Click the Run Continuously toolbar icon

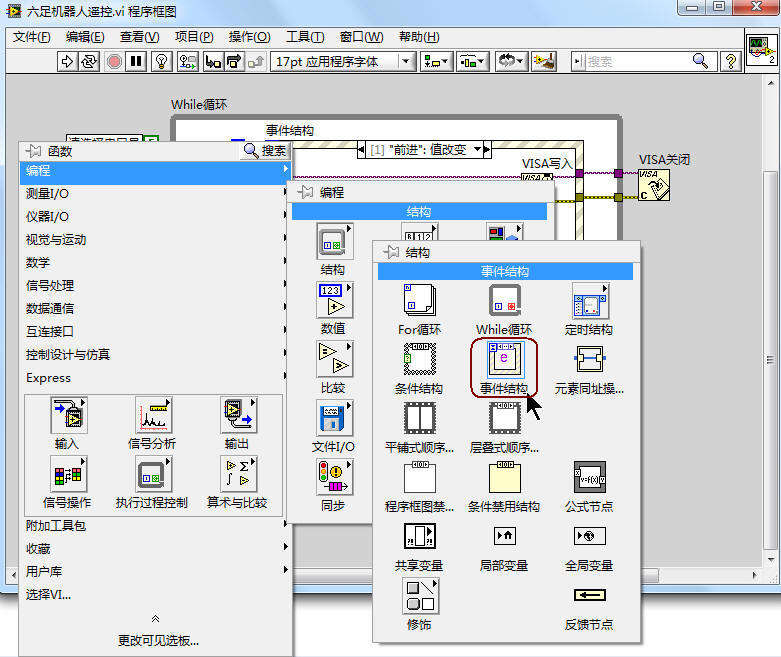(89, 61)
